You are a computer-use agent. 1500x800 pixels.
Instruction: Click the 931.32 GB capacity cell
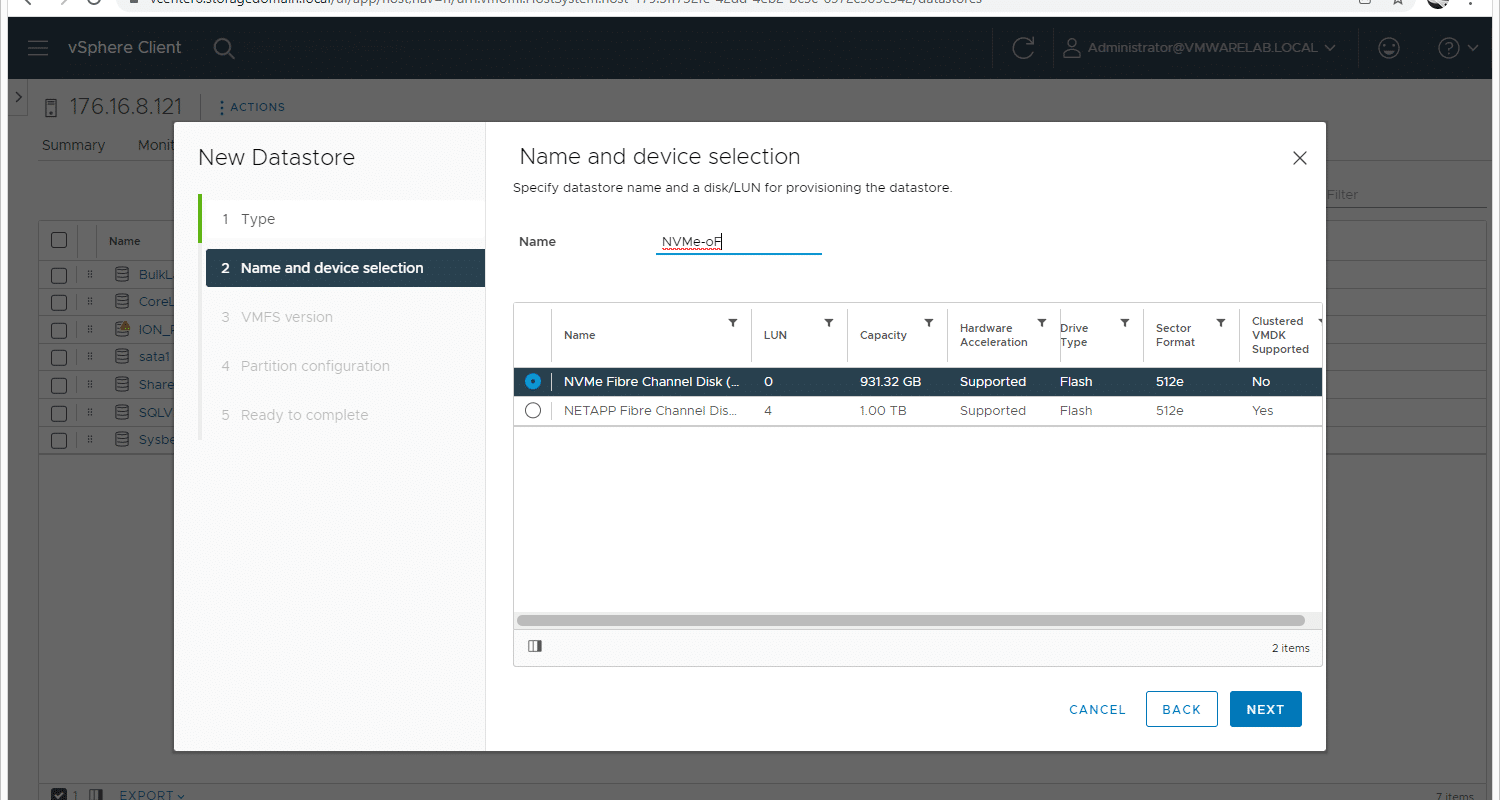(890, 382)
